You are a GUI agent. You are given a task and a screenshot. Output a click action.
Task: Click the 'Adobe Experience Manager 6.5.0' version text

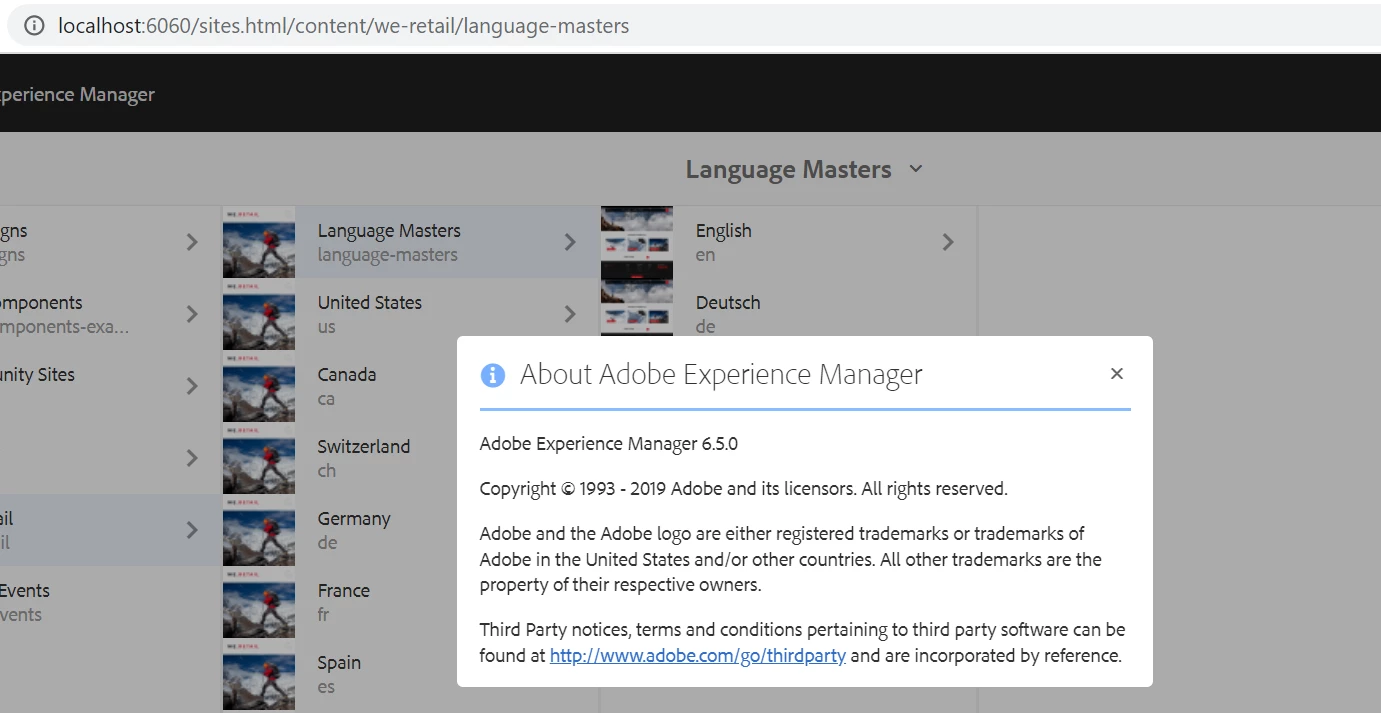coord(609,444)
